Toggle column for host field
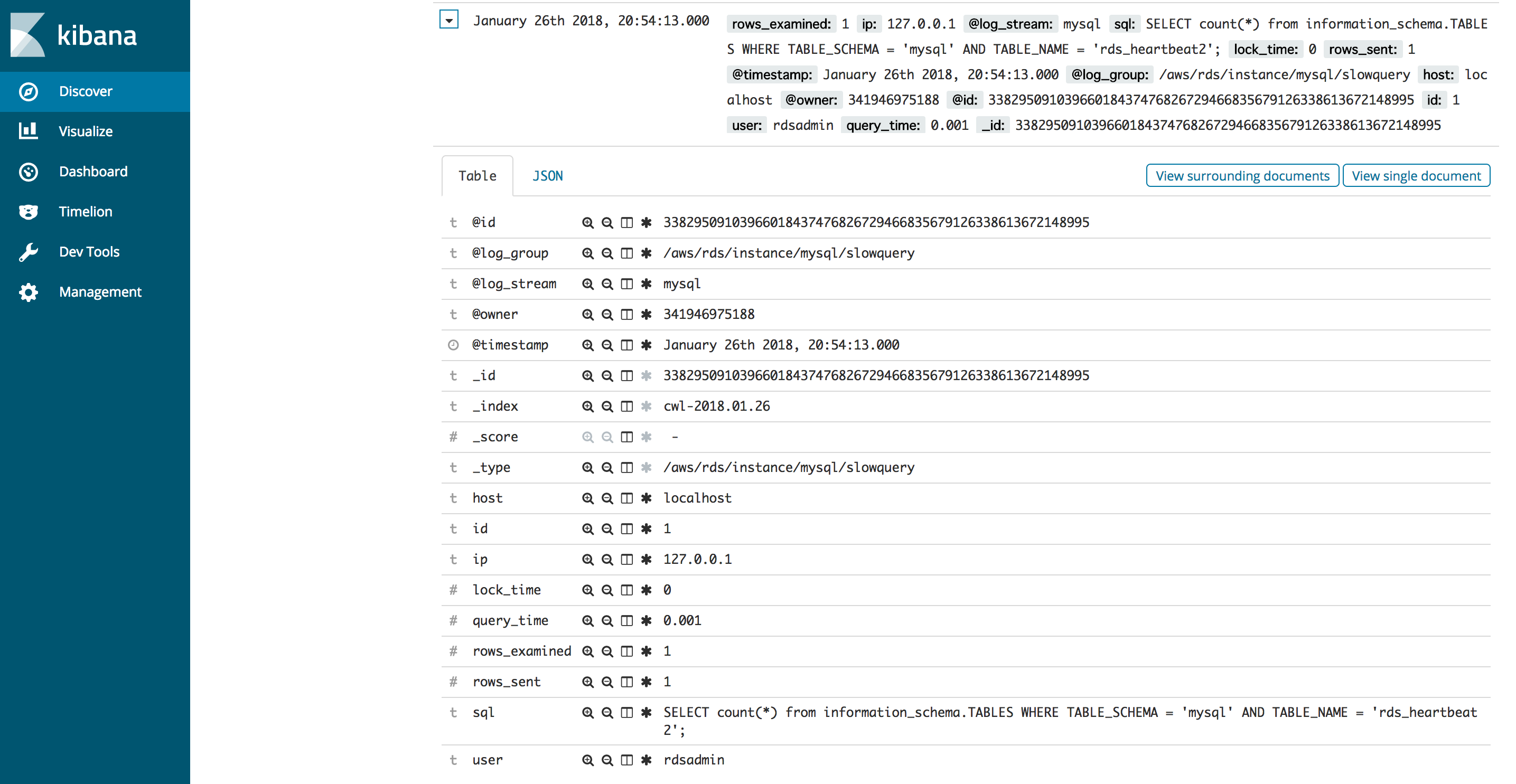The height and width of the screenshot is (784, 1516). coord(627,497)
